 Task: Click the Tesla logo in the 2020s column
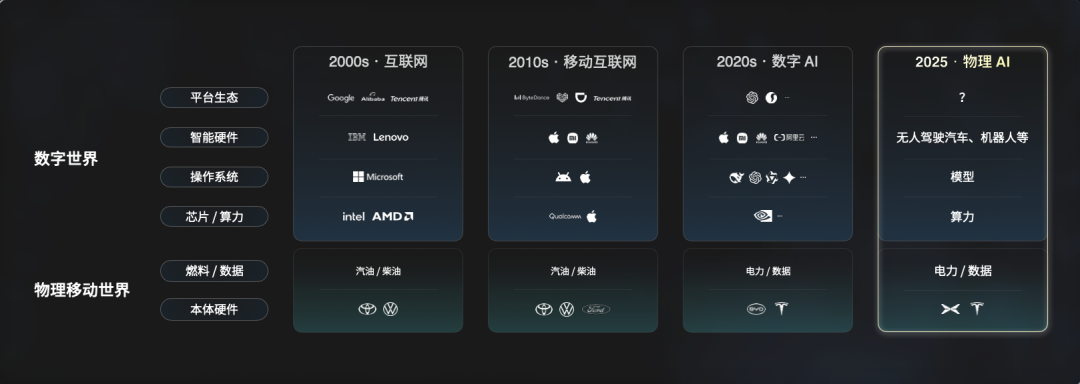781,309
